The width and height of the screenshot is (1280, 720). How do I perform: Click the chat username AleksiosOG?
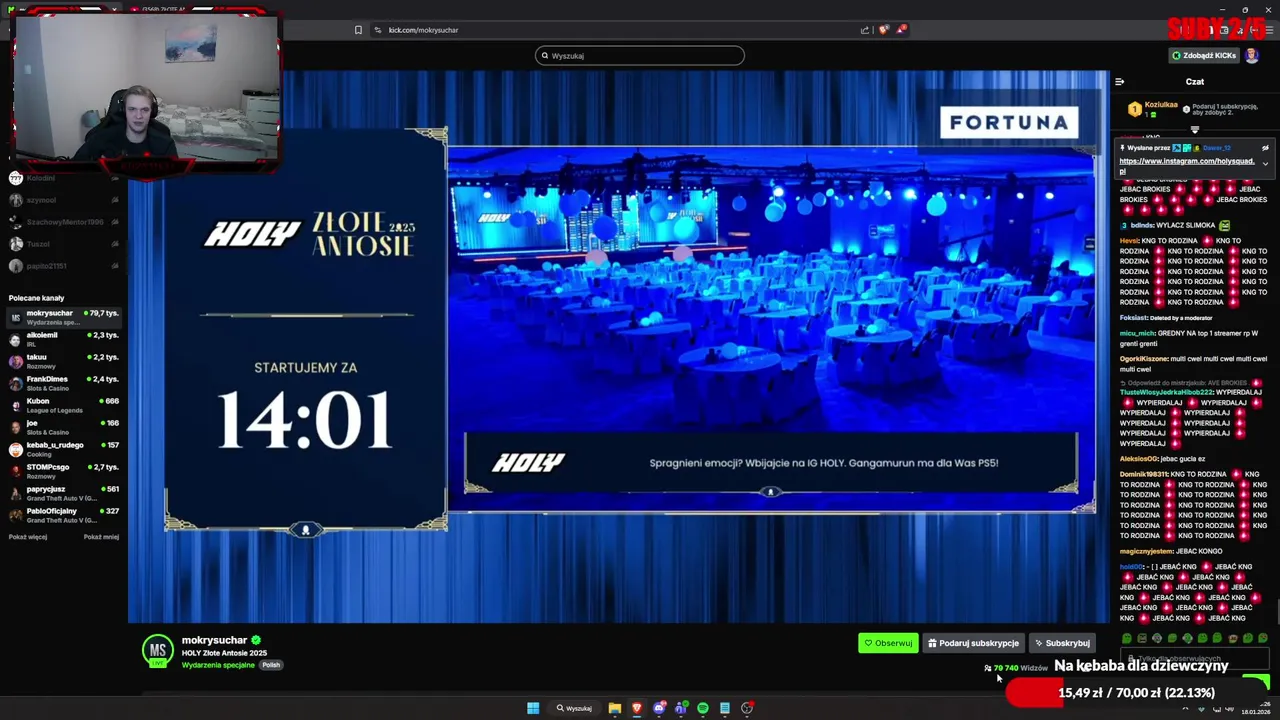(x=1138, y=458)
